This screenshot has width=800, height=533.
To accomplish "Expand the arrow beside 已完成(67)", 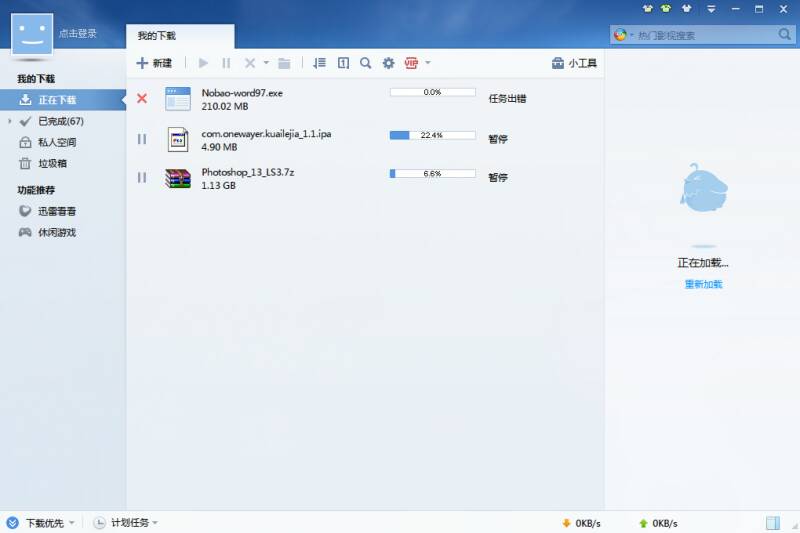I will [10, 121].
